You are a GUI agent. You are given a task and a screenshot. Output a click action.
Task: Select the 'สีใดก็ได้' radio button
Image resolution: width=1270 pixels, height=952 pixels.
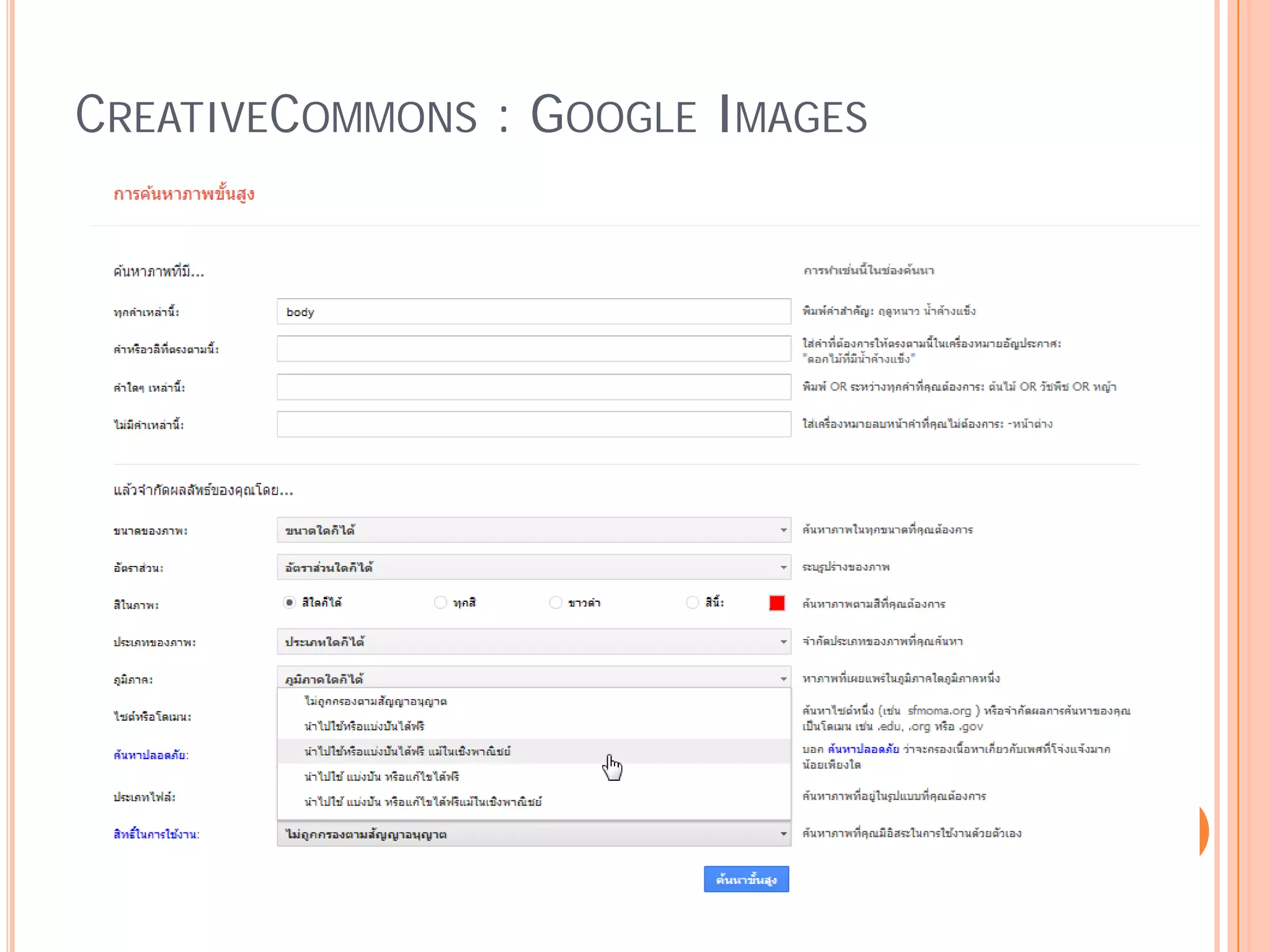[289, 602]
